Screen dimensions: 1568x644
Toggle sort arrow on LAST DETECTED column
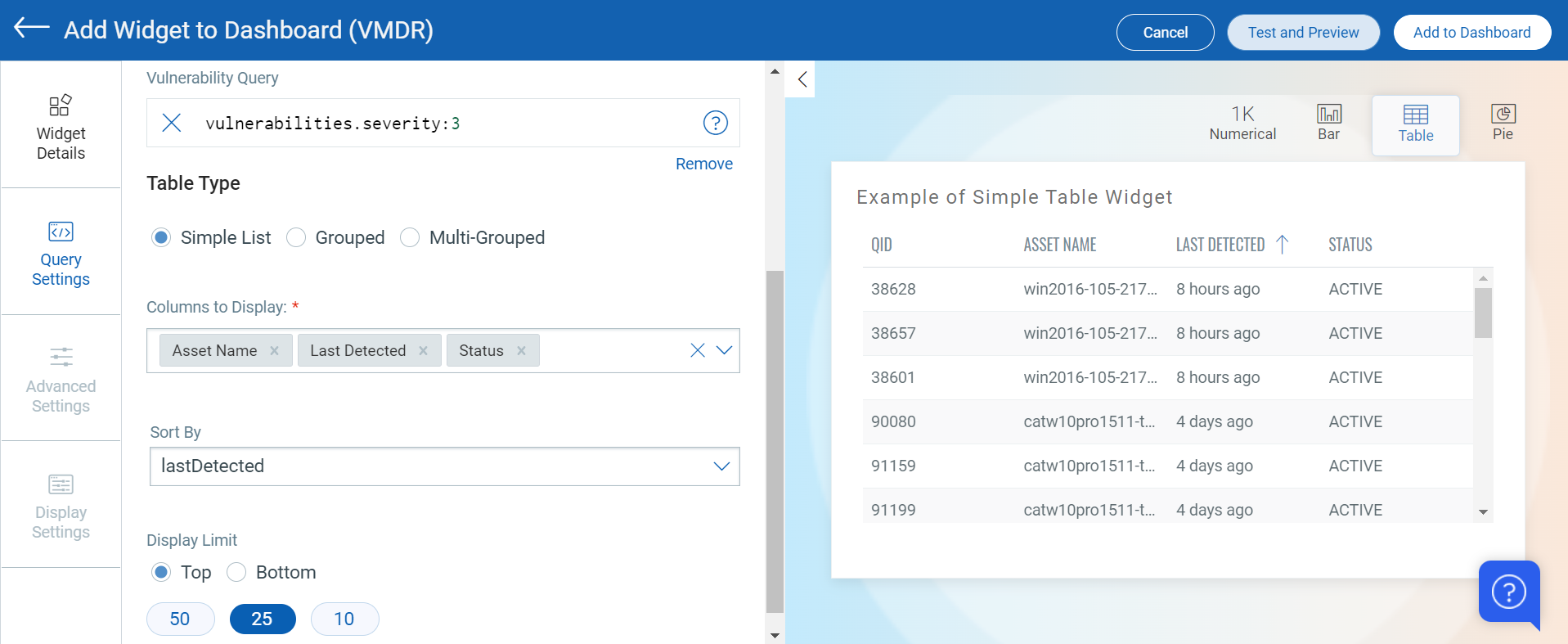click(x=1282, y=245)
